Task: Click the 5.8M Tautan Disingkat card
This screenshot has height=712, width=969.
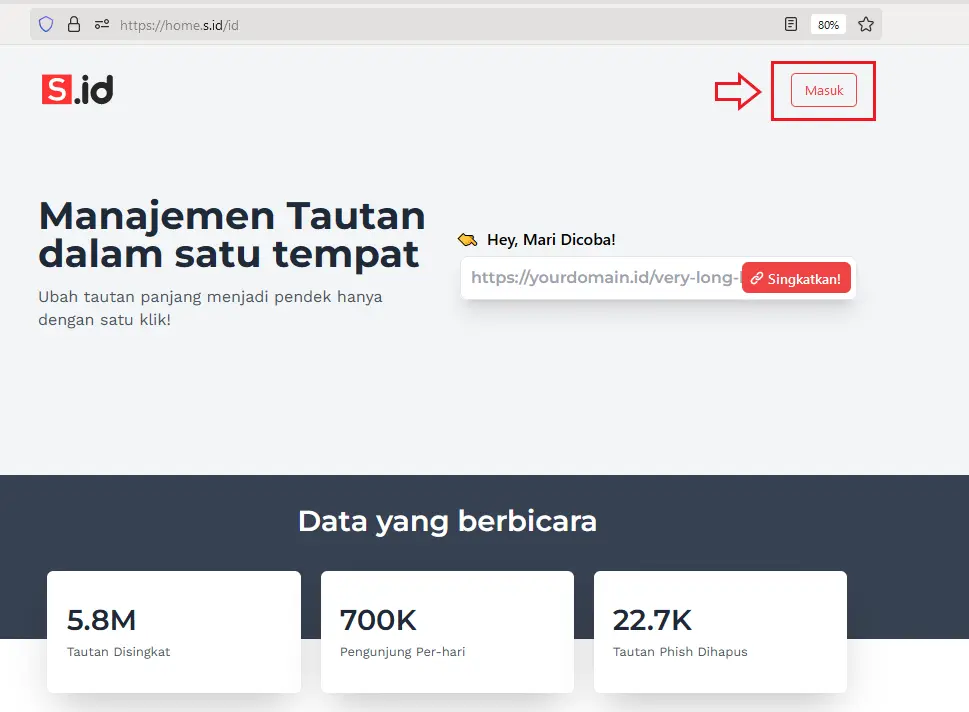Action: tap(174, 631)
